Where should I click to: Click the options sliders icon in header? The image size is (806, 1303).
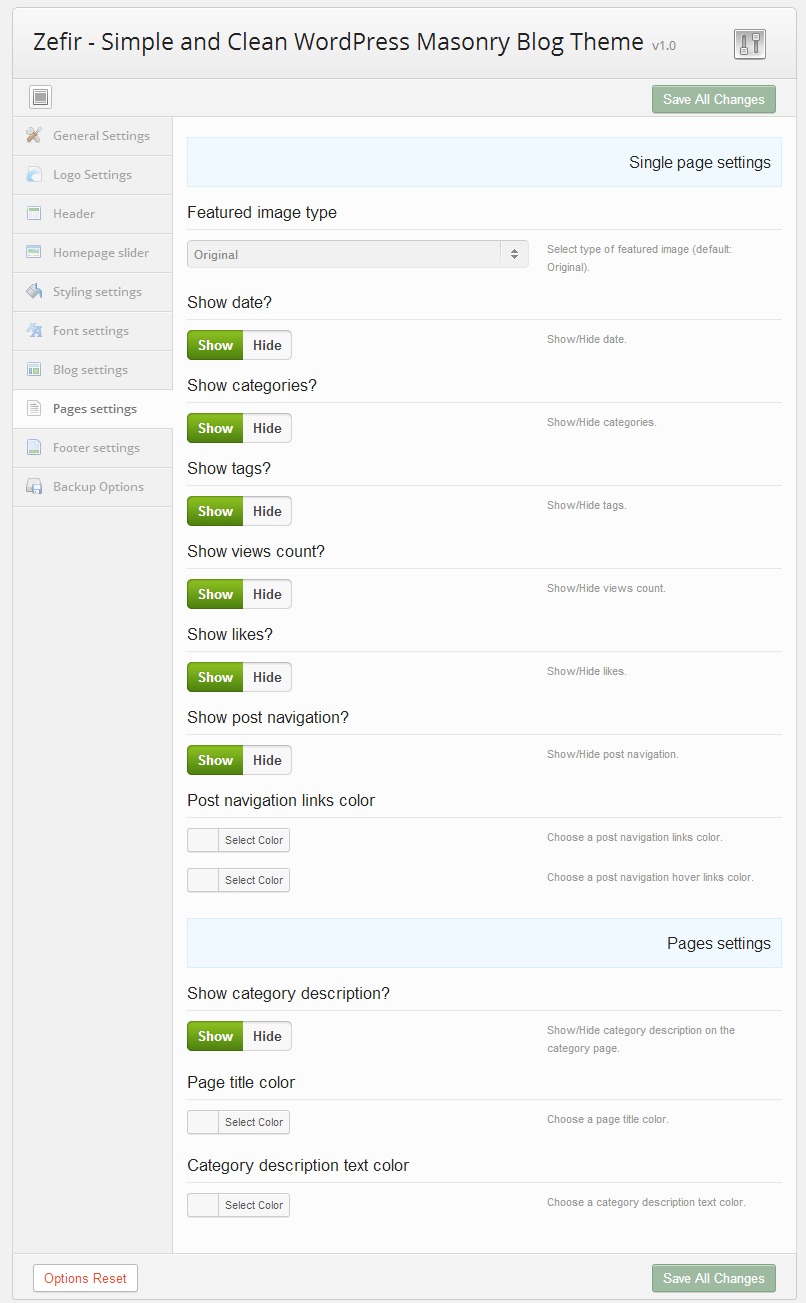(749, 43)
